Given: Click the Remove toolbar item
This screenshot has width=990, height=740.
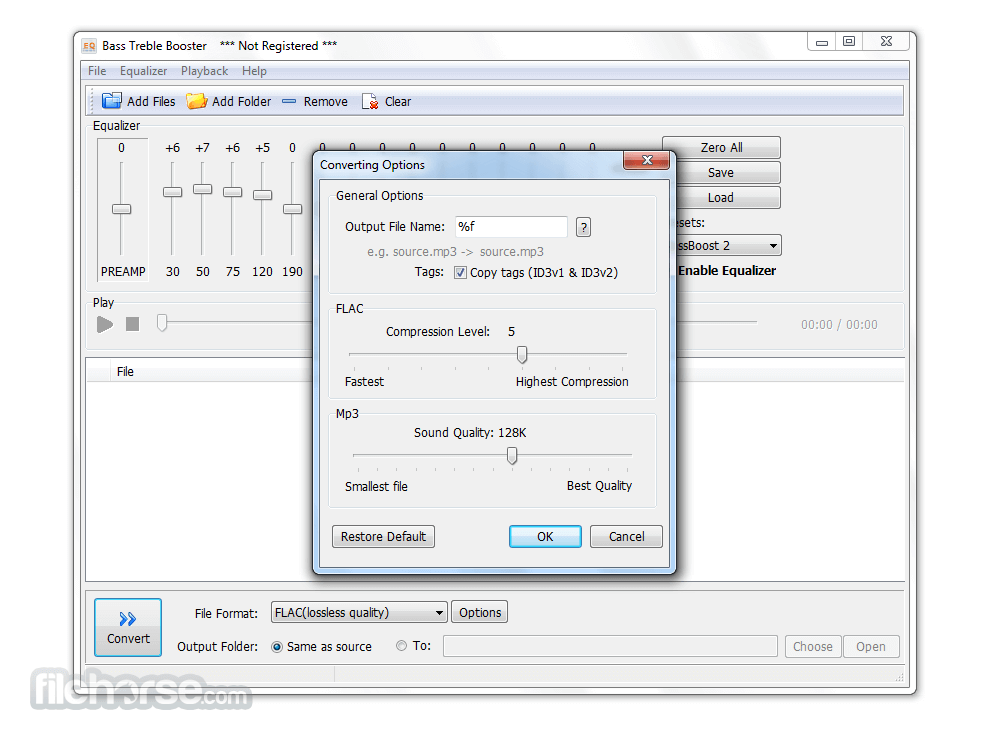Looking at the screenshot, I should pos(315,102).
